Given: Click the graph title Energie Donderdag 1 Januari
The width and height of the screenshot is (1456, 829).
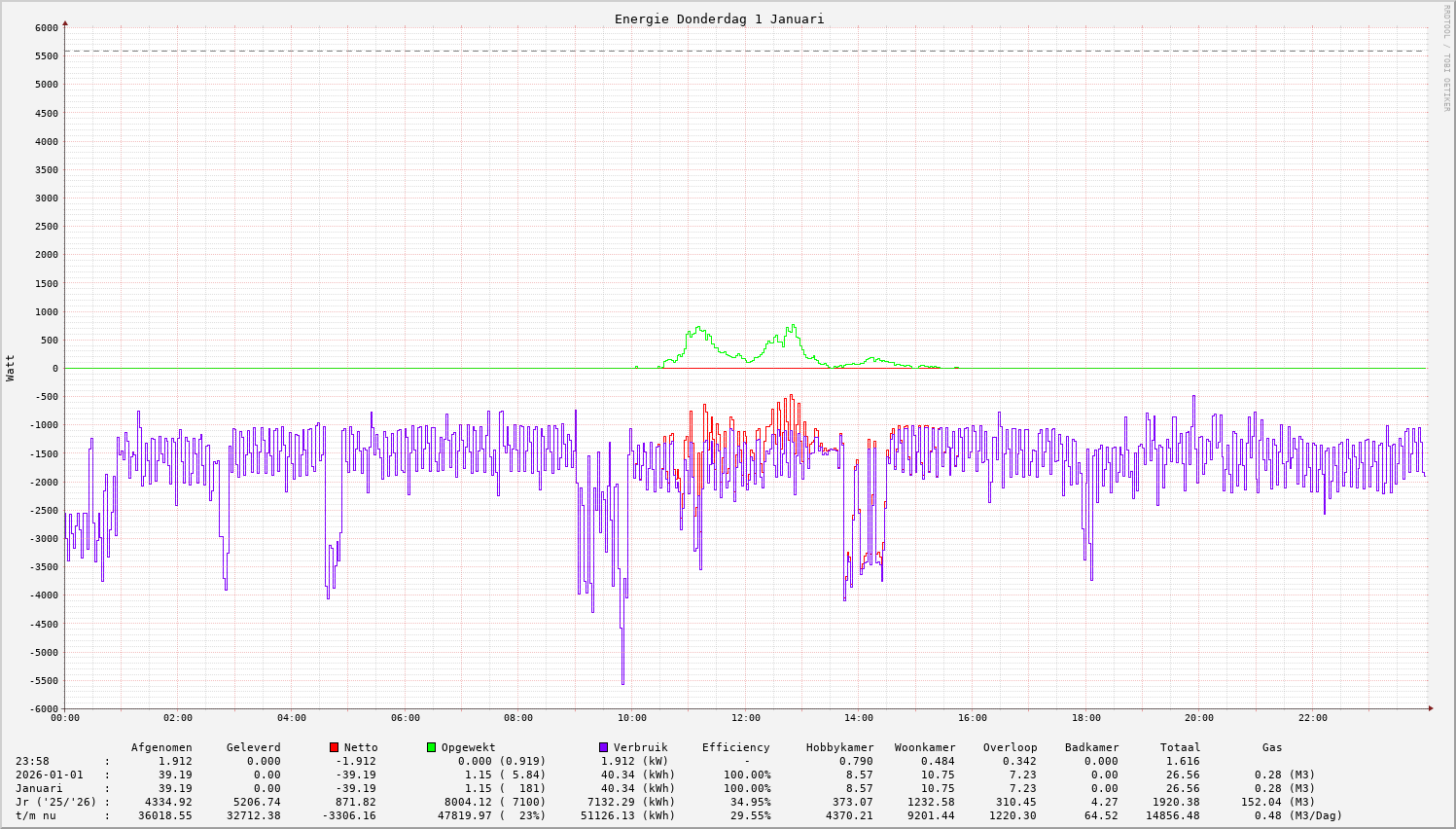Looking at the screenshot, I should [x=719, y=19].
